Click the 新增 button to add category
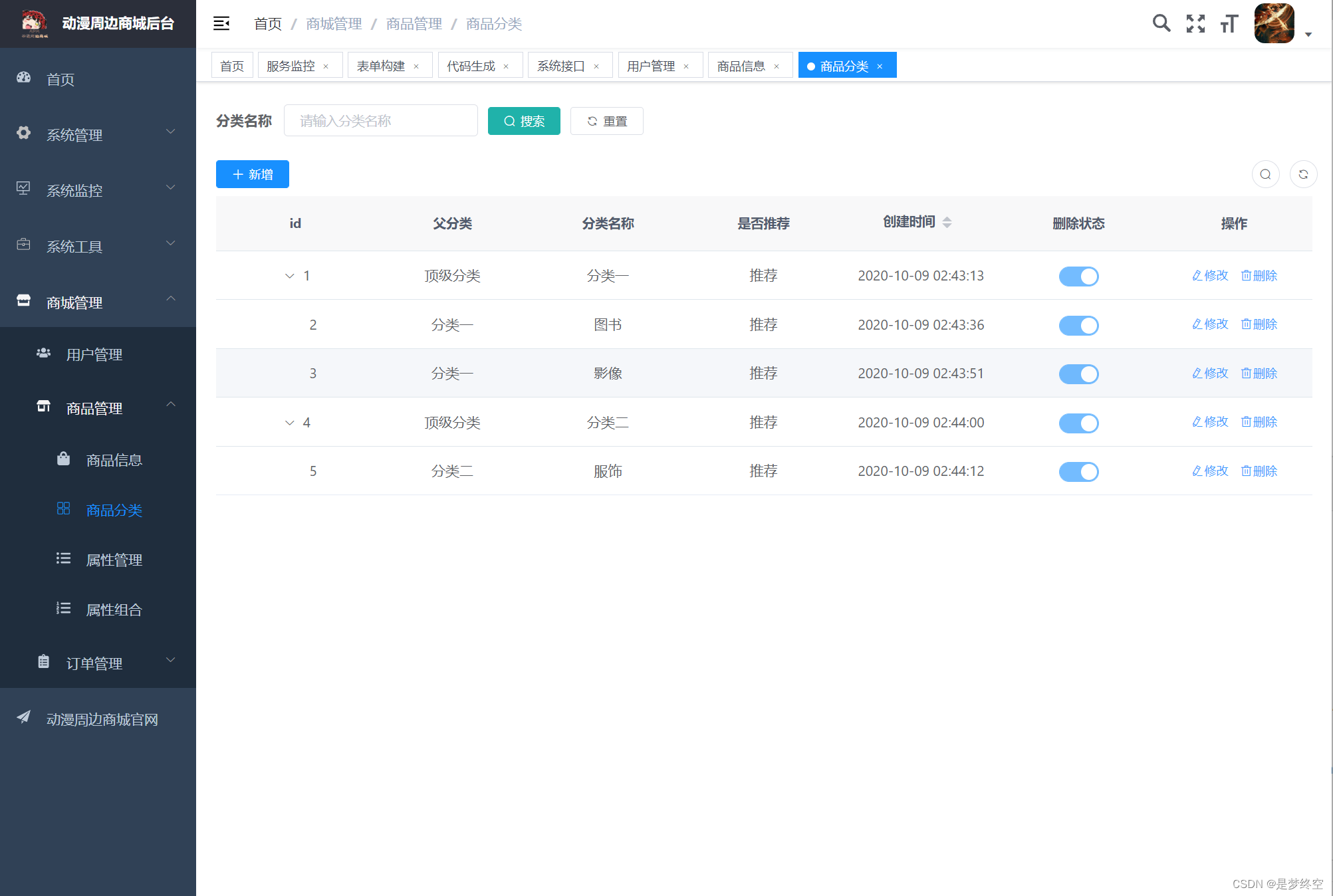 (x=252, y=173)
